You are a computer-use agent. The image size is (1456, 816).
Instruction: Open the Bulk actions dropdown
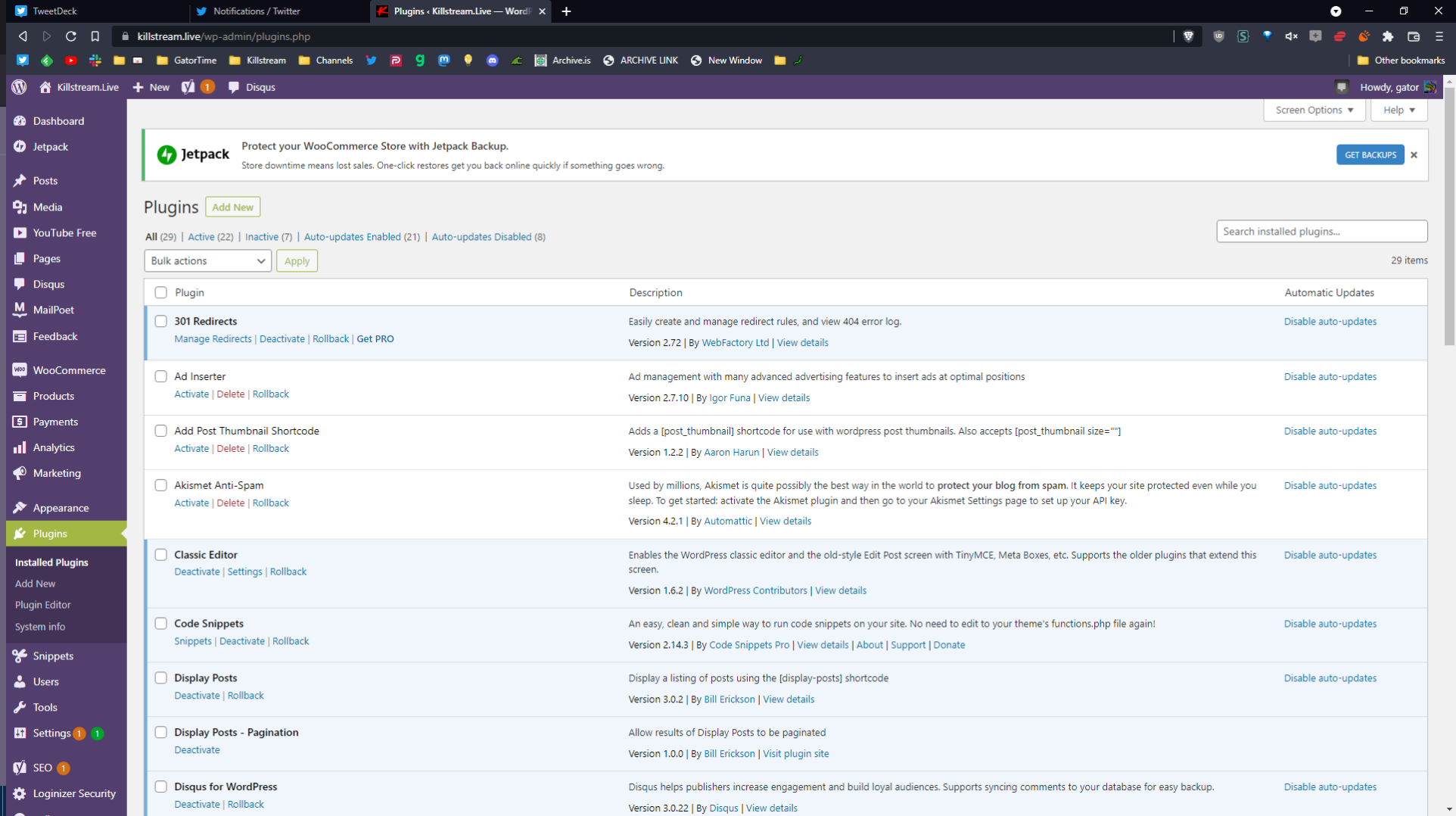[207, 261]
